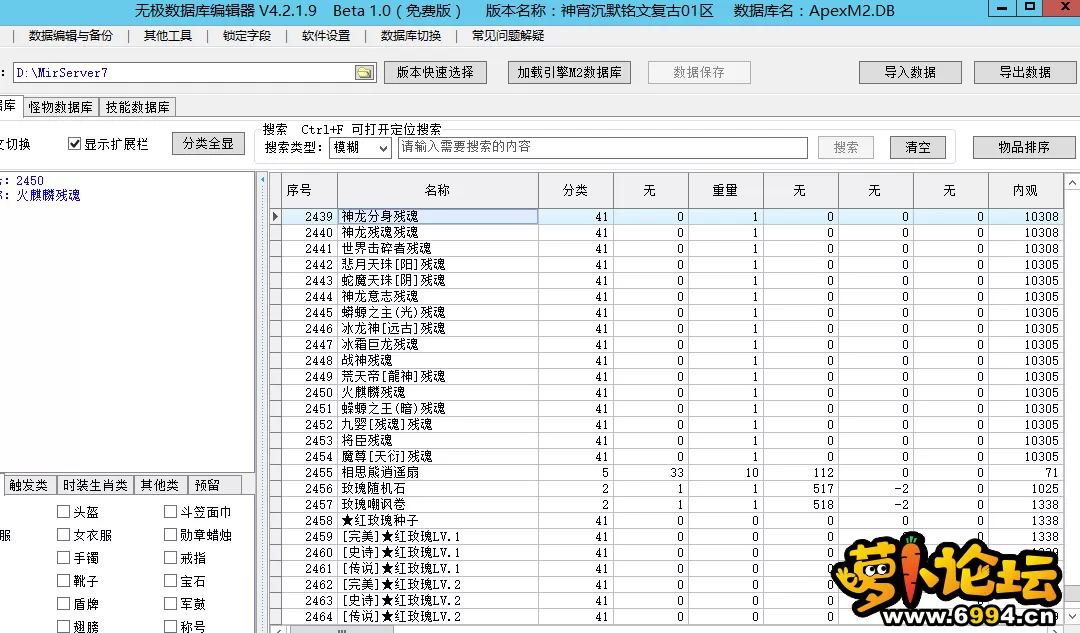
Task: Select the row 火麒麟残魂 in table
Action: coord(665,393)
